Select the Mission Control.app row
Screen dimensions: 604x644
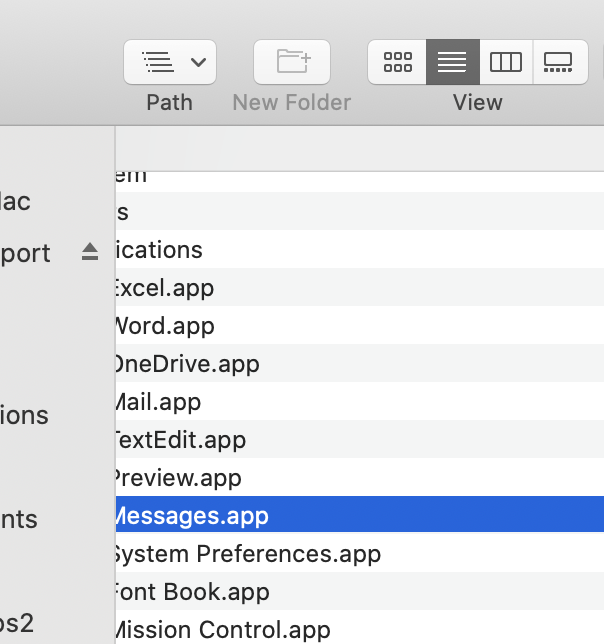(360, 628)
